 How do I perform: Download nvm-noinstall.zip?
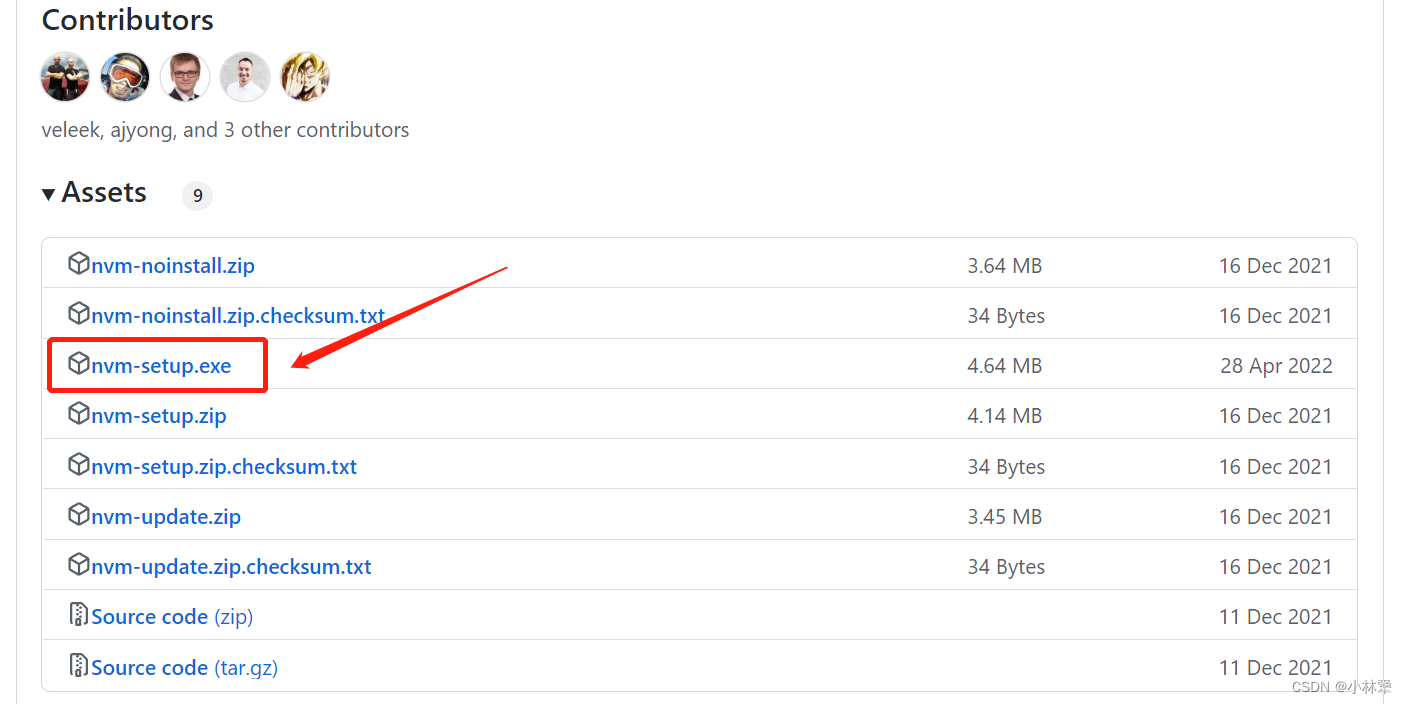pyautogui.click(x=173, y=266)
